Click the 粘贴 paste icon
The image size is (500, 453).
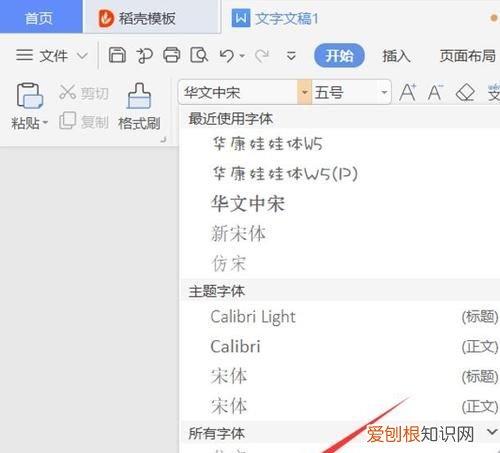(x=30, y=96)
